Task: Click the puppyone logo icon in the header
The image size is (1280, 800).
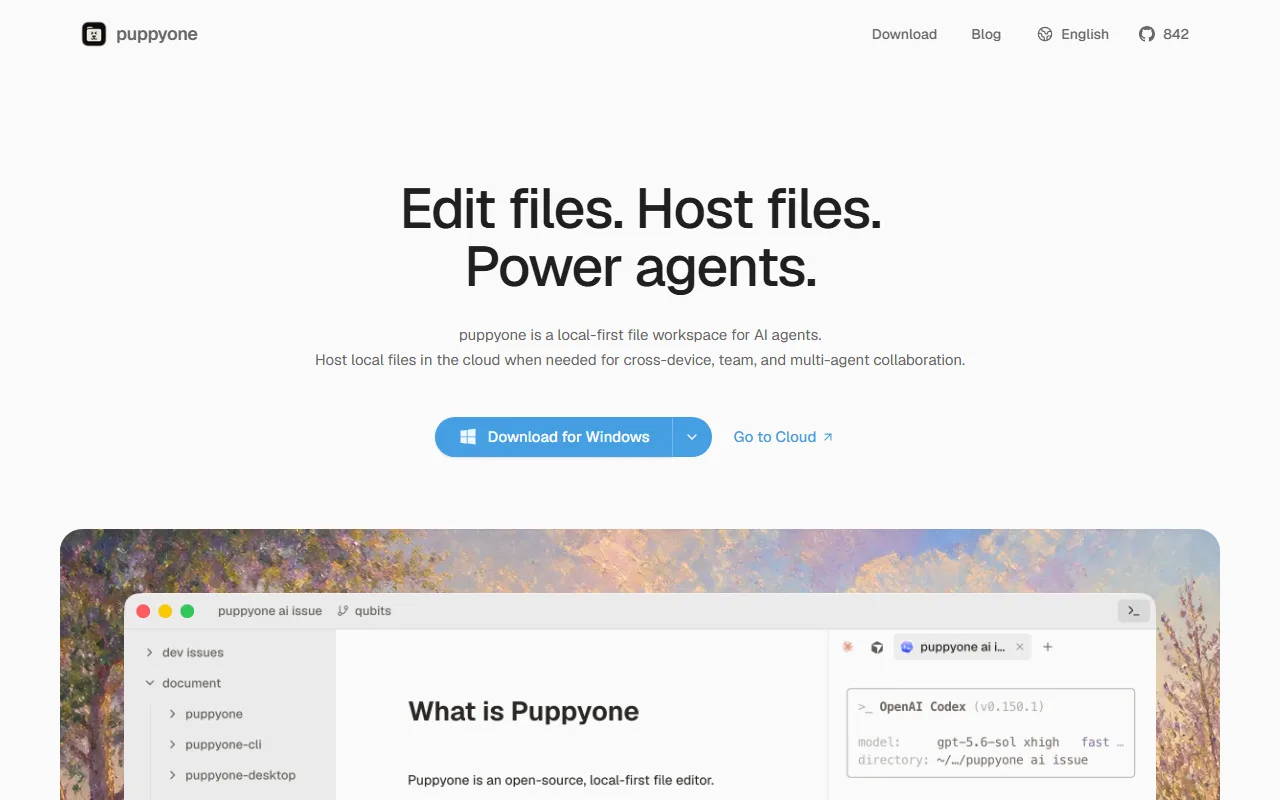Action: pos(94,34)
